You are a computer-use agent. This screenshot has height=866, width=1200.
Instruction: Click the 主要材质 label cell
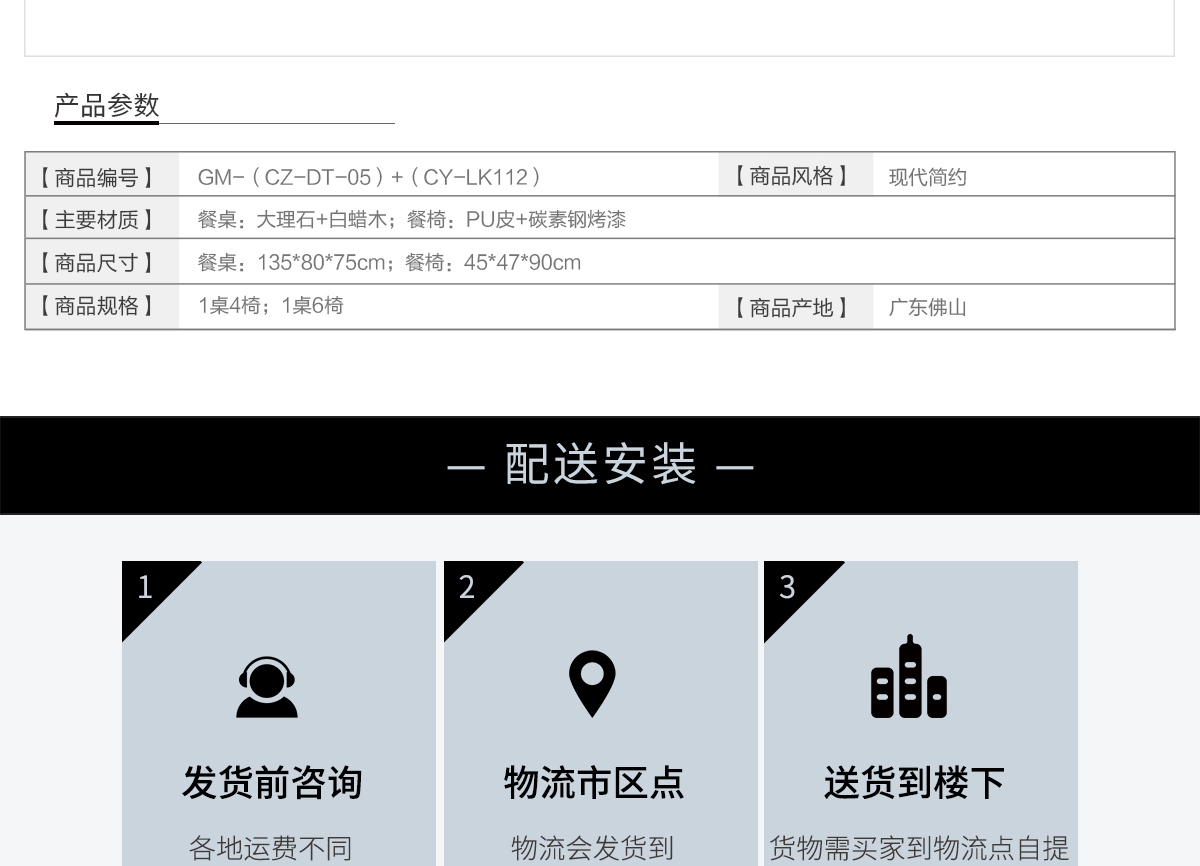97,220
